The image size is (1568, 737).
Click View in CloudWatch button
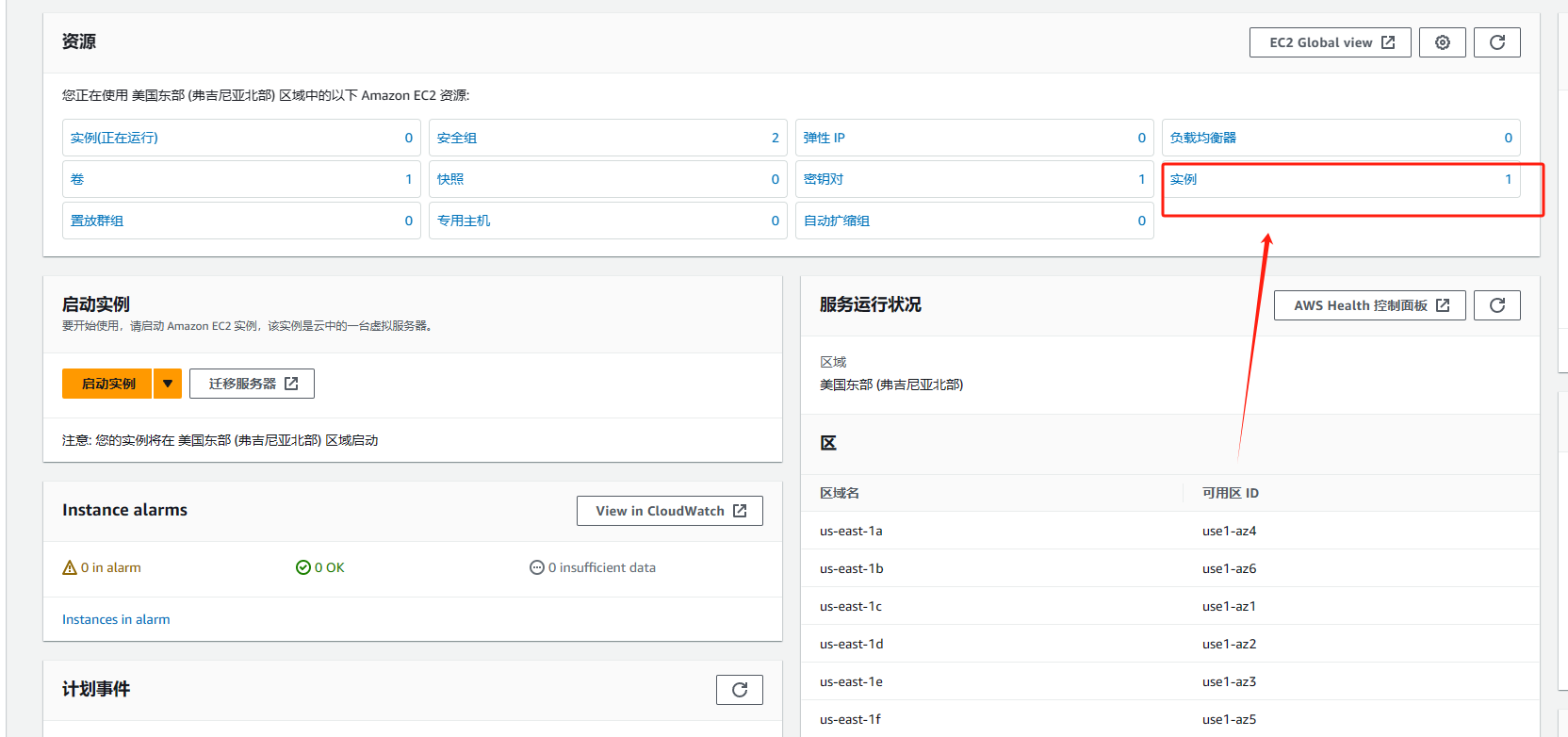tap(669, 511)
